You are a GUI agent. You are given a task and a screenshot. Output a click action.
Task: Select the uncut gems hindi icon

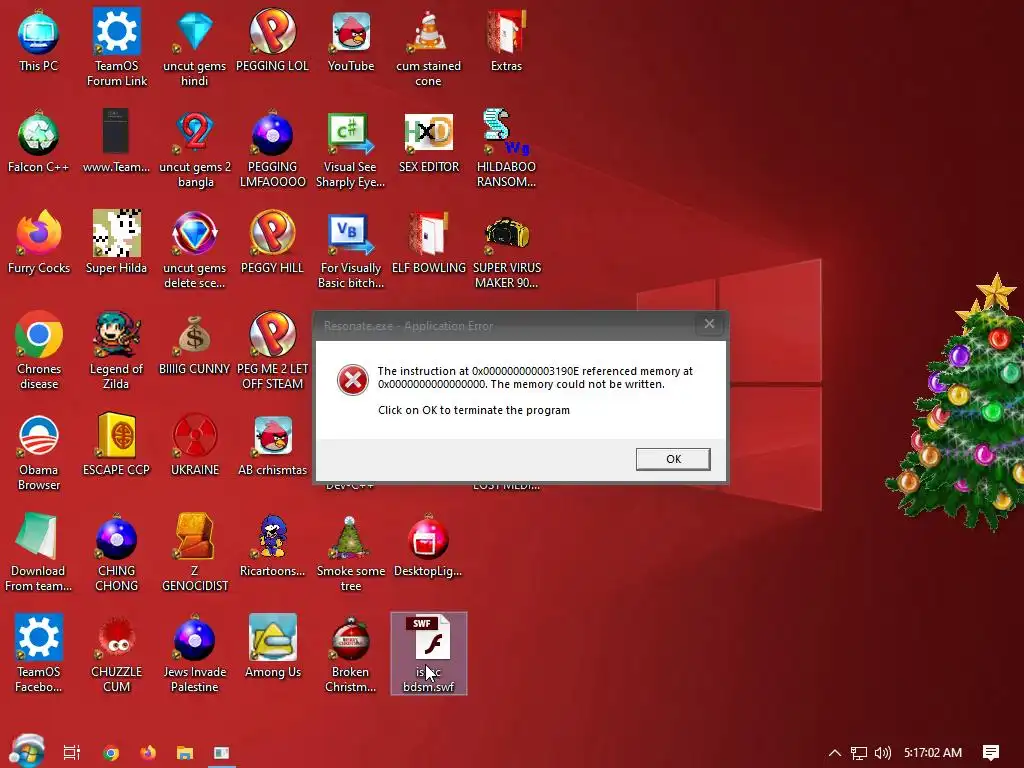[x=195, y=47]
